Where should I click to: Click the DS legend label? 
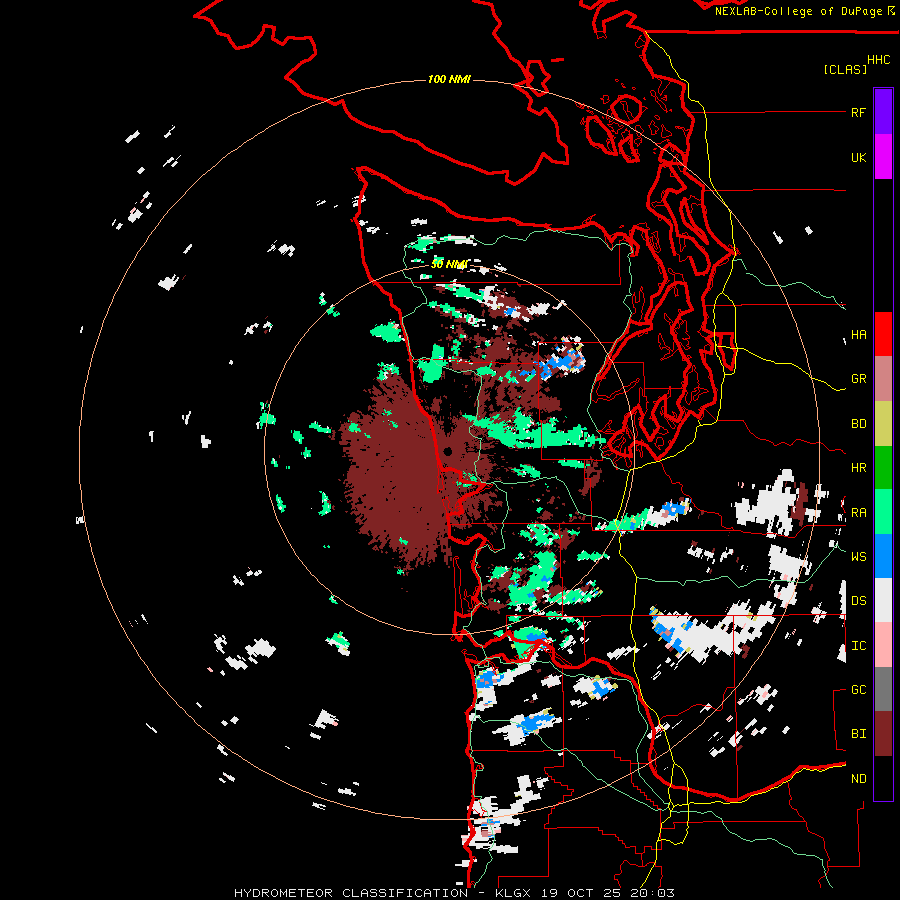tap(858, 601)
